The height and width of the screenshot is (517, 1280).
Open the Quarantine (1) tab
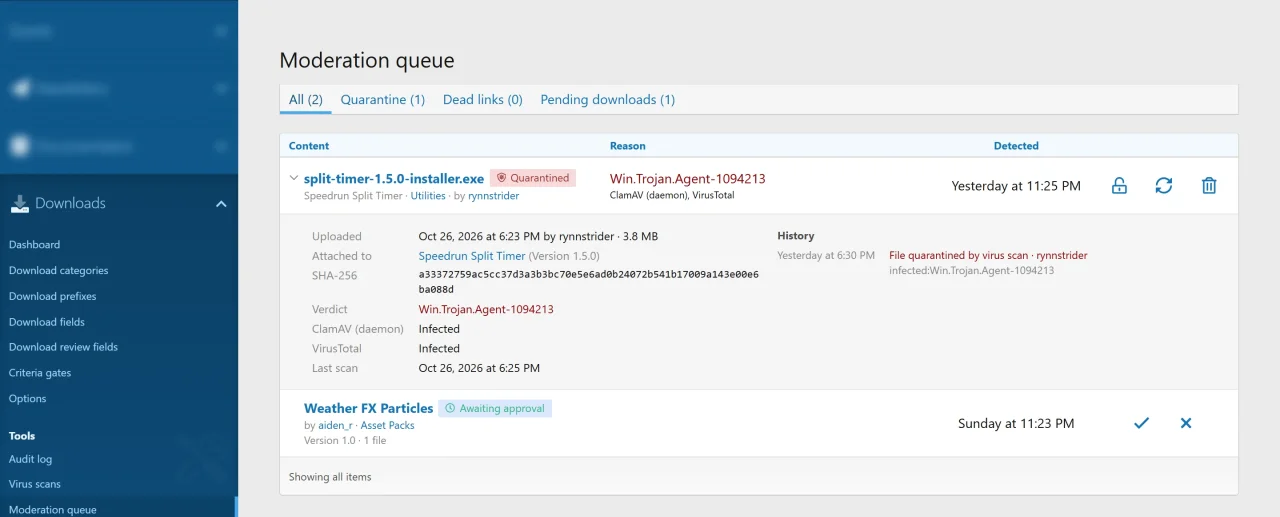coord(383,100)
